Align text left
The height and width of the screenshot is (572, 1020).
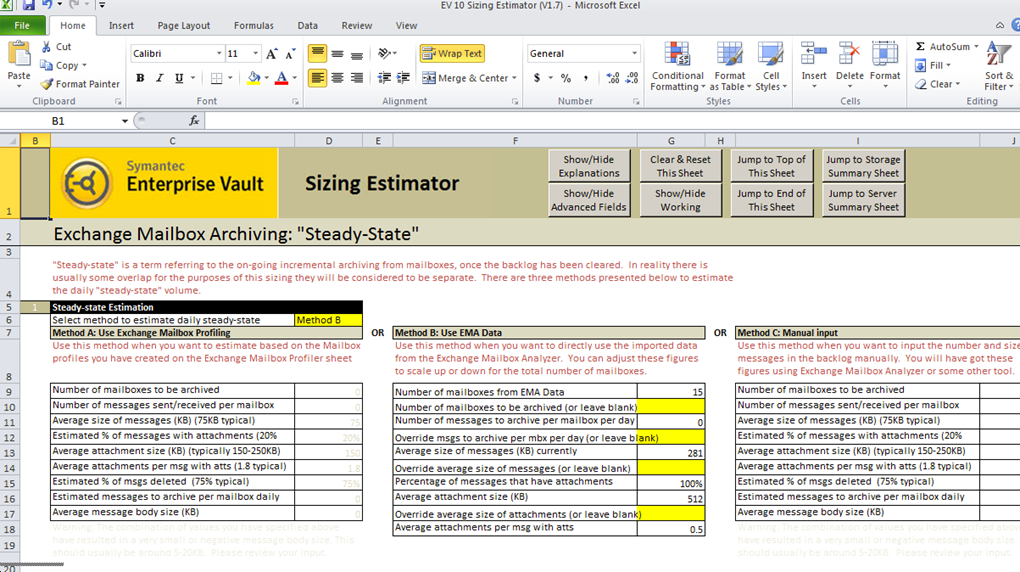317,78
